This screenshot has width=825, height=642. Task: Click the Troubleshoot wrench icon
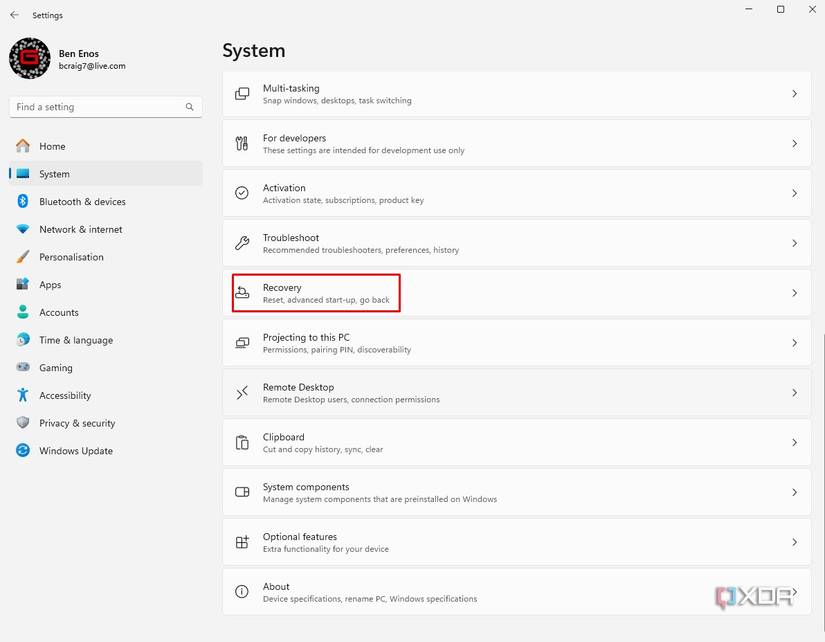(x=242, y=243)
